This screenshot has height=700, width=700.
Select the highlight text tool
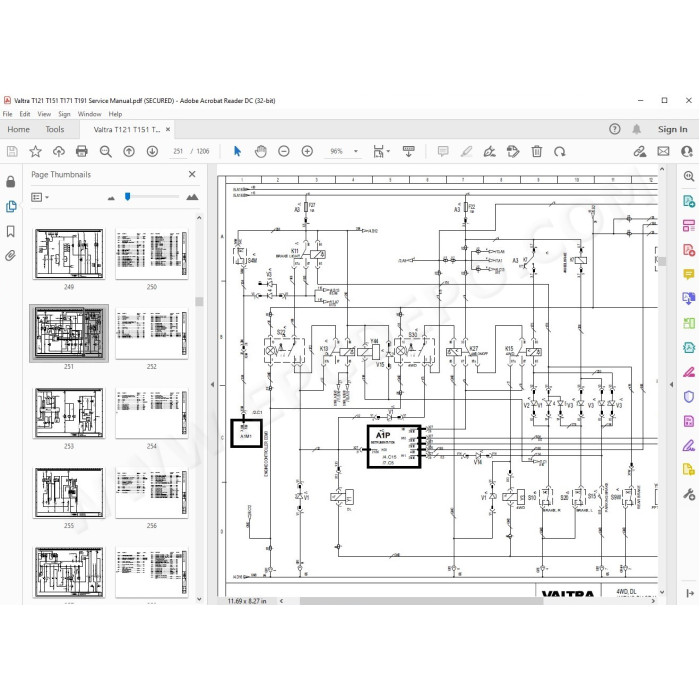click(x=467, y=151)
